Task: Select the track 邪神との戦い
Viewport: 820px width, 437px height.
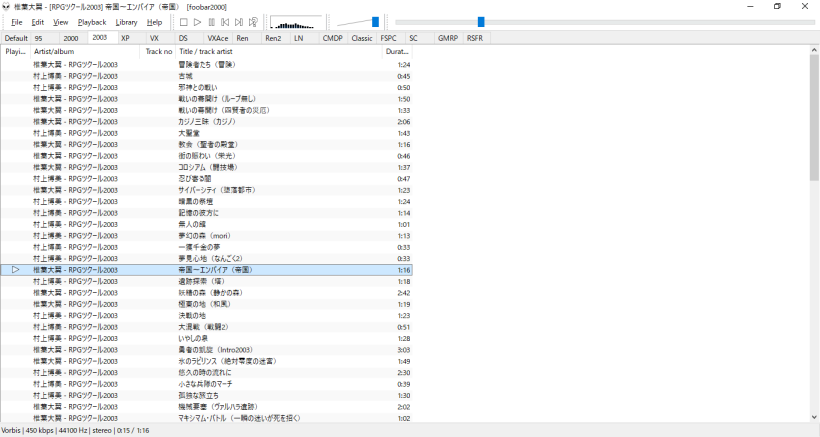Action: pyautogui.click(x=207, y=87)
